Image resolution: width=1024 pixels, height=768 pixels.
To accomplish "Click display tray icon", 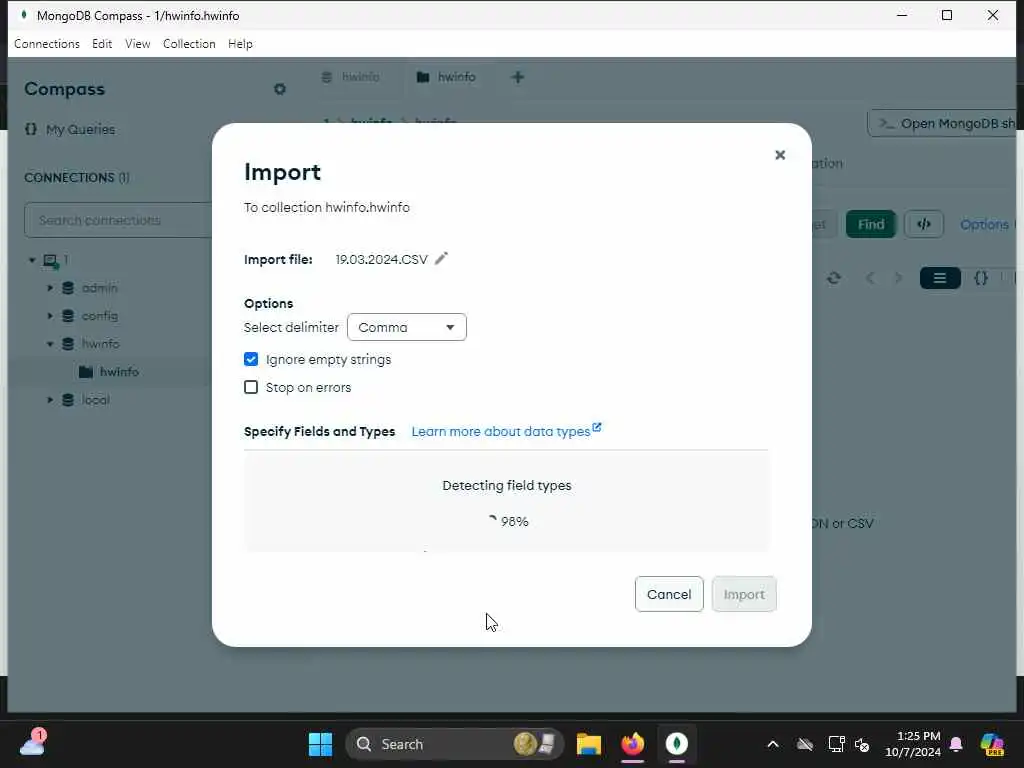I will (x=837, y=744).
